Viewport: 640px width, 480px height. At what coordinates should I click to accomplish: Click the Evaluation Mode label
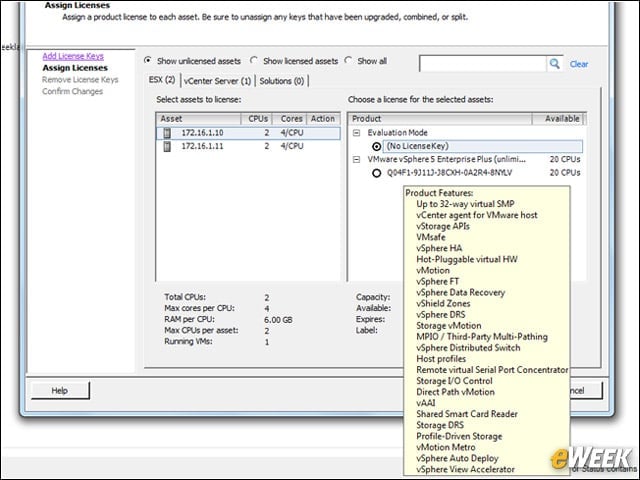(x=398, y=133)
